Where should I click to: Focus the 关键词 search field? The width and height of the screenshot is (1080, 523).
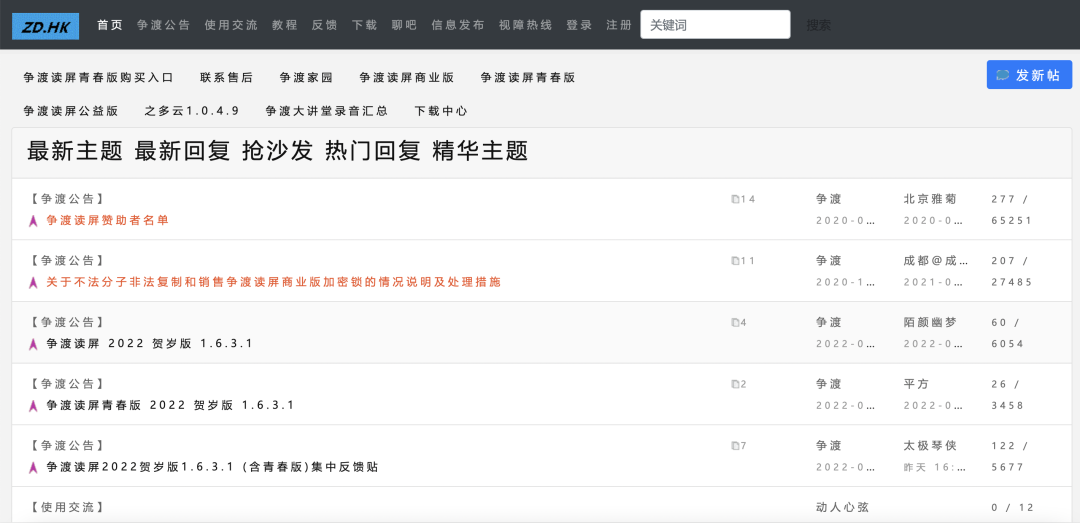click(716, 25)
